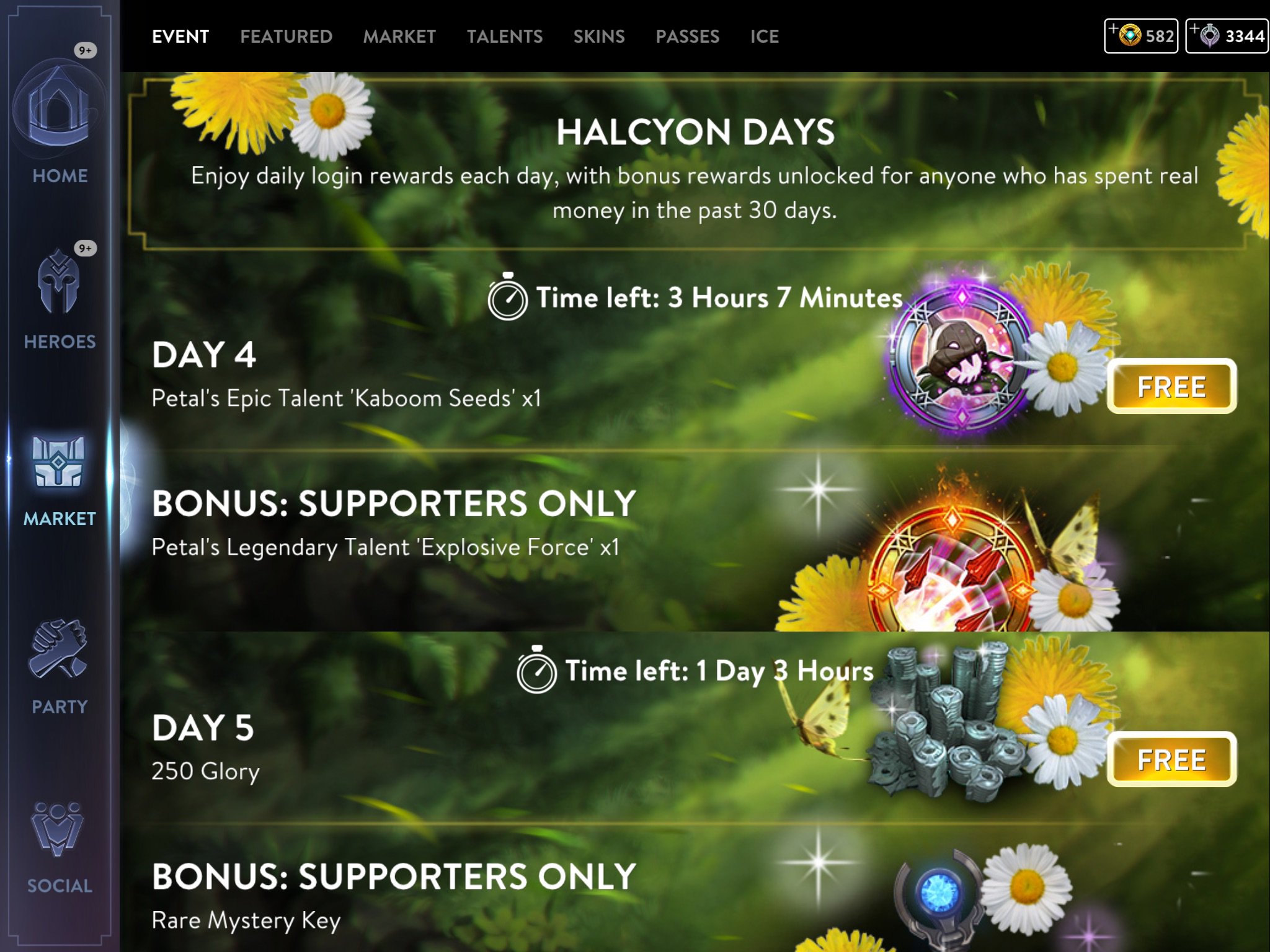Tap the gold ICE currency counter
Screen dimensions: 1270x952
pyautogui.click(x=1141, y=36)
